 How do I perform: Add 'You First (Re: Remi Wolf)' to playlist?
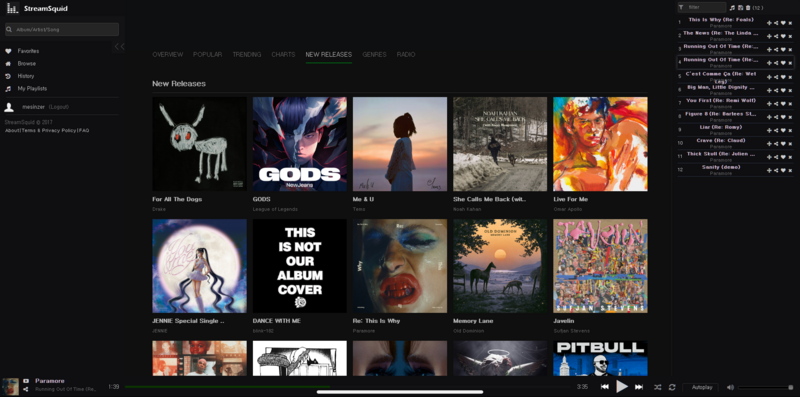pos(769,103)
